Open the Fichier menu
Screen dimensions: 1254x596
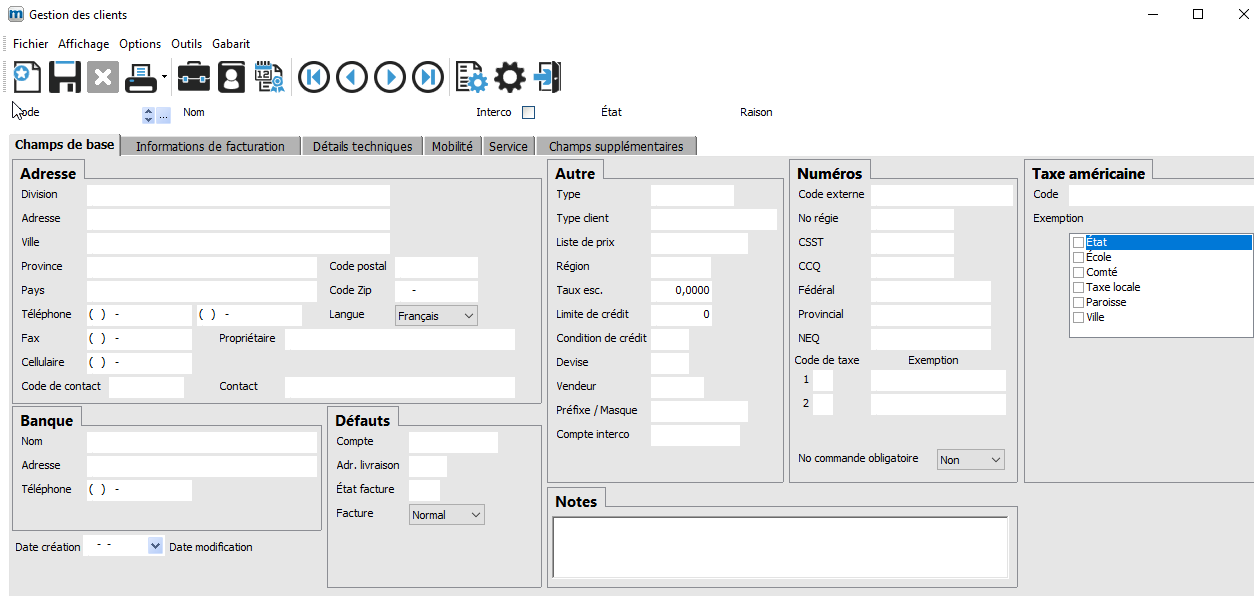click(31, 44)
